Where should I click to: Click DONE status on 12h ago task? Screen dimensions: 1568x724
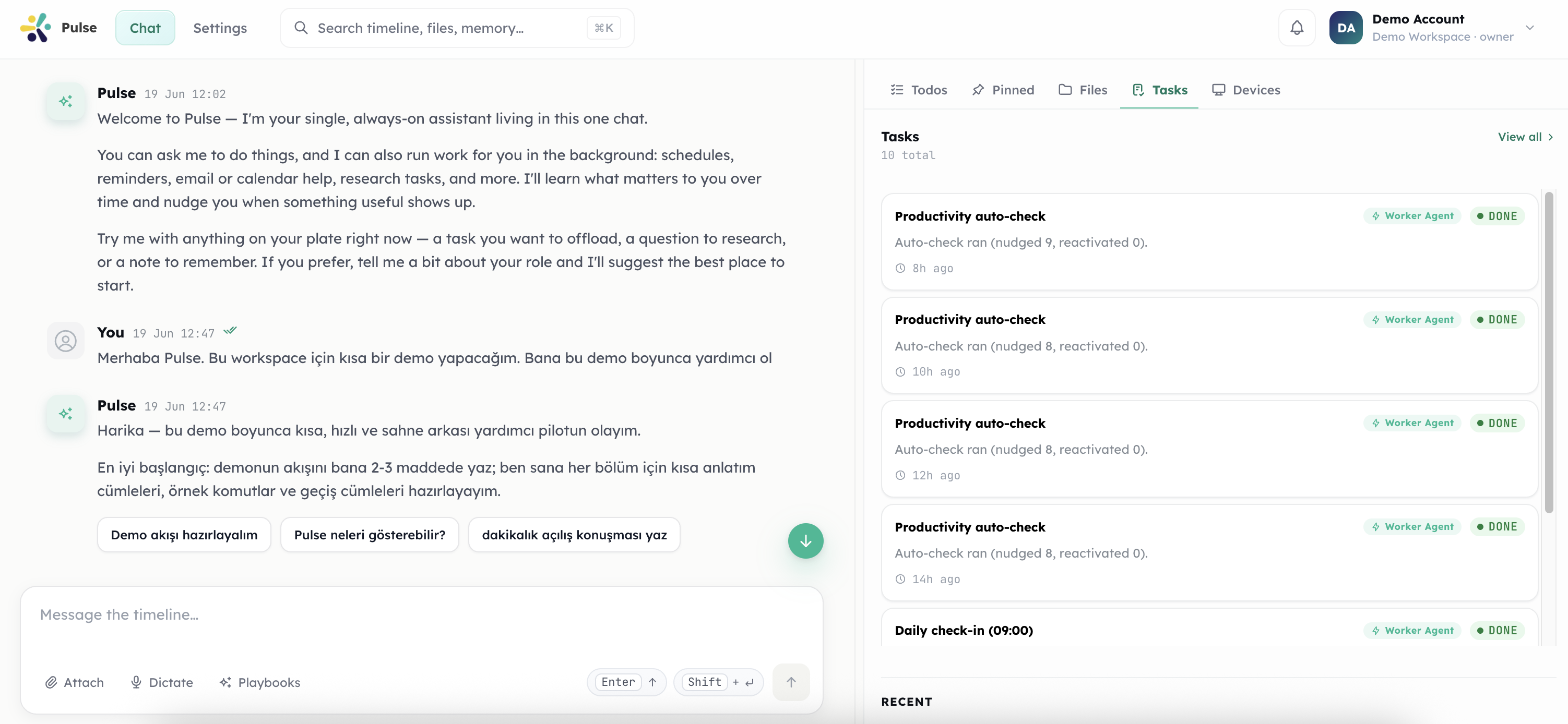(x=1497, y=423)
